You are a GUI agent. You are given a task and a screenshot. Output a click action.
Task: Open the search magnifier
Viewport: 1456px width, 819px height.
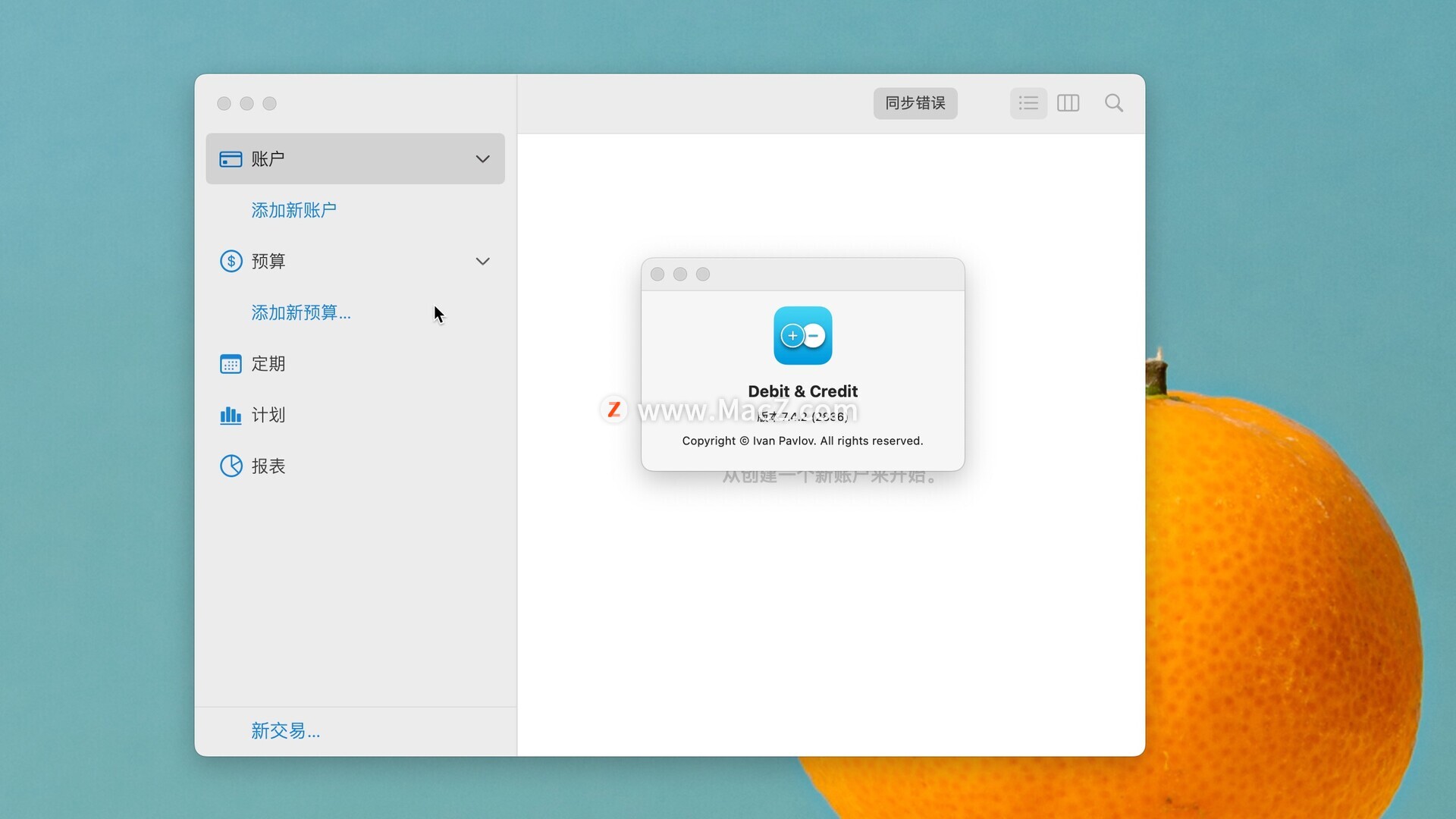1113,103
